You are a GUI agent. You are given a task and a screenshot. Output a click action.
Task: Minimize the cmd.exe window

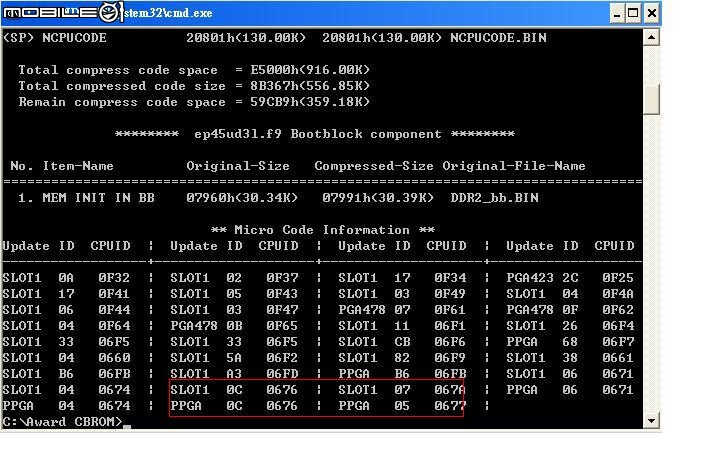point(617,13)
